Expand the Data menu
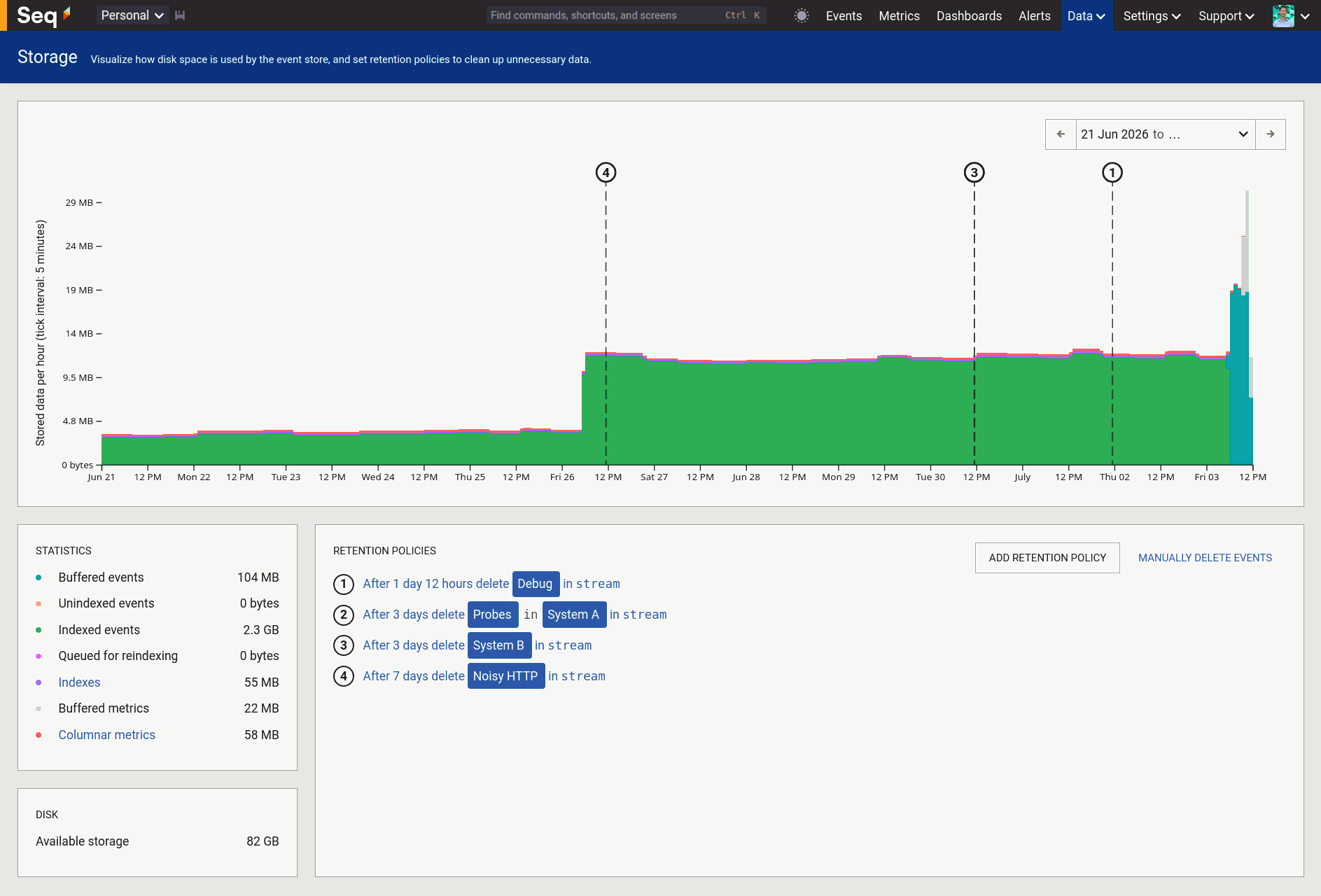 tap(1086, 15)
